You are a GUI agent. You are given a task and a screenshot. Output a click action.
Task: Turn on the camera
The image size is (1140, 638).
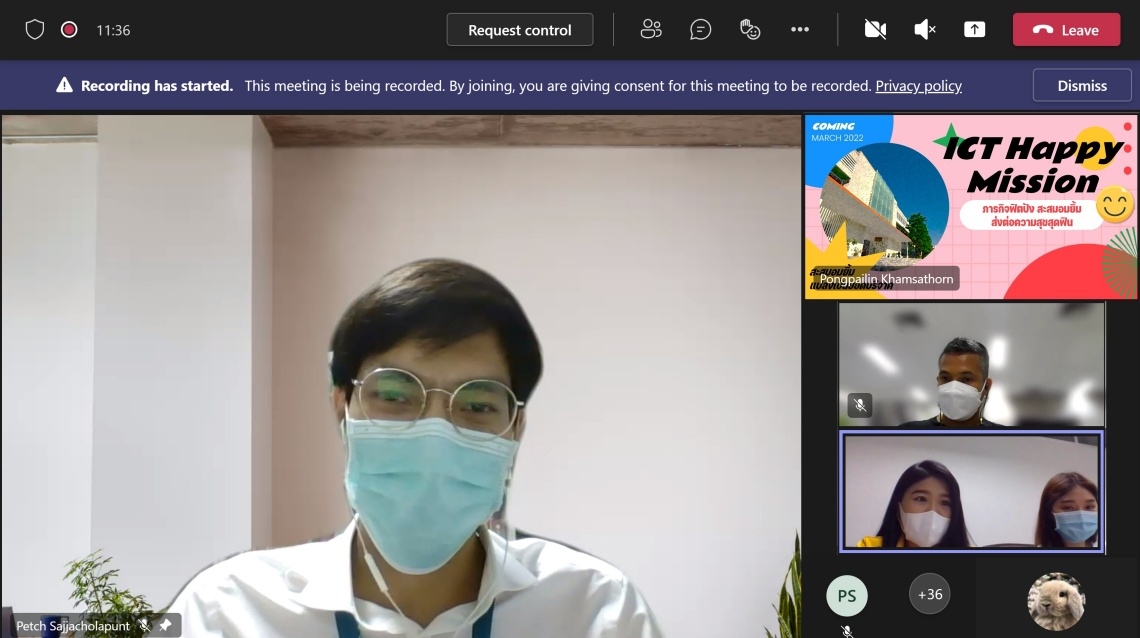pyautogui.click(x=875, y=30)
